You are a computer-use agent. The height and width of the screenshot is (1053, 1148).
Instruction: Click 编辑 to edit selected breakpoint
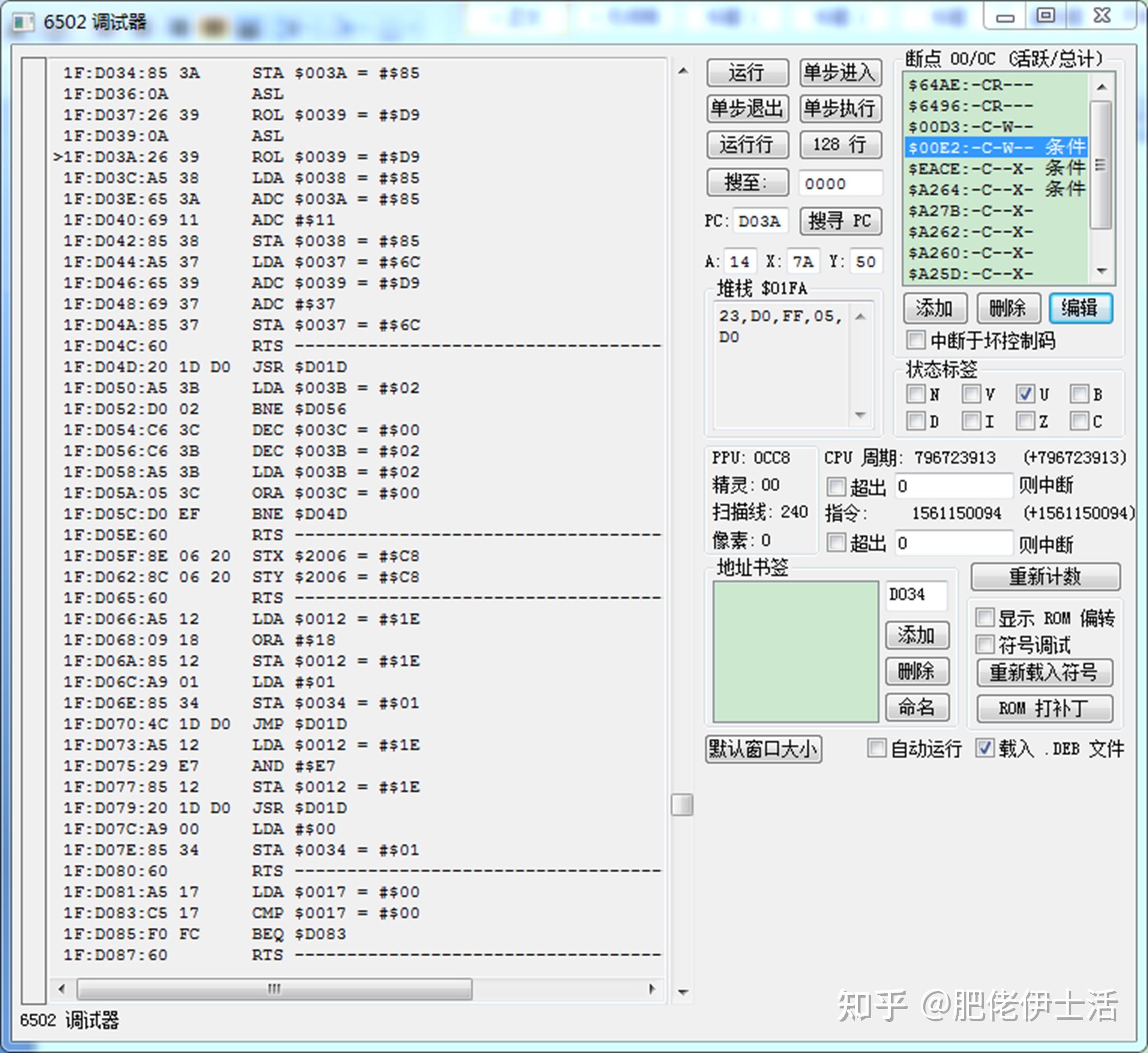(1081, 308)
